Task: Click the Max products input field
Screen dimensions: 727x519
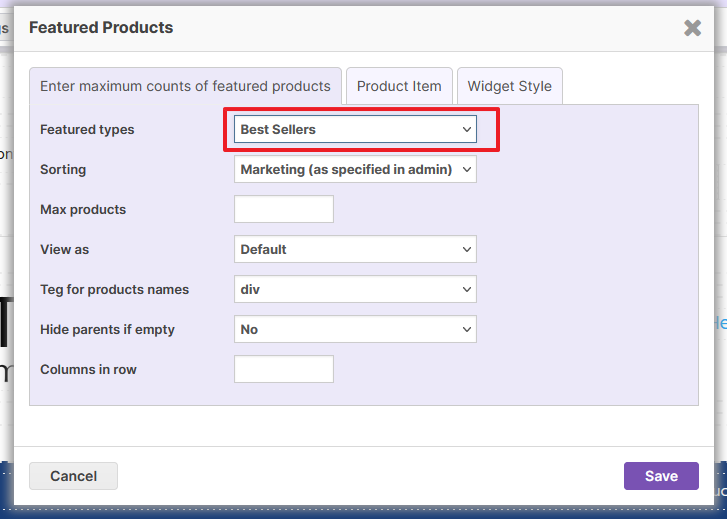Action: pyautogui.click(x=283, y=209)
